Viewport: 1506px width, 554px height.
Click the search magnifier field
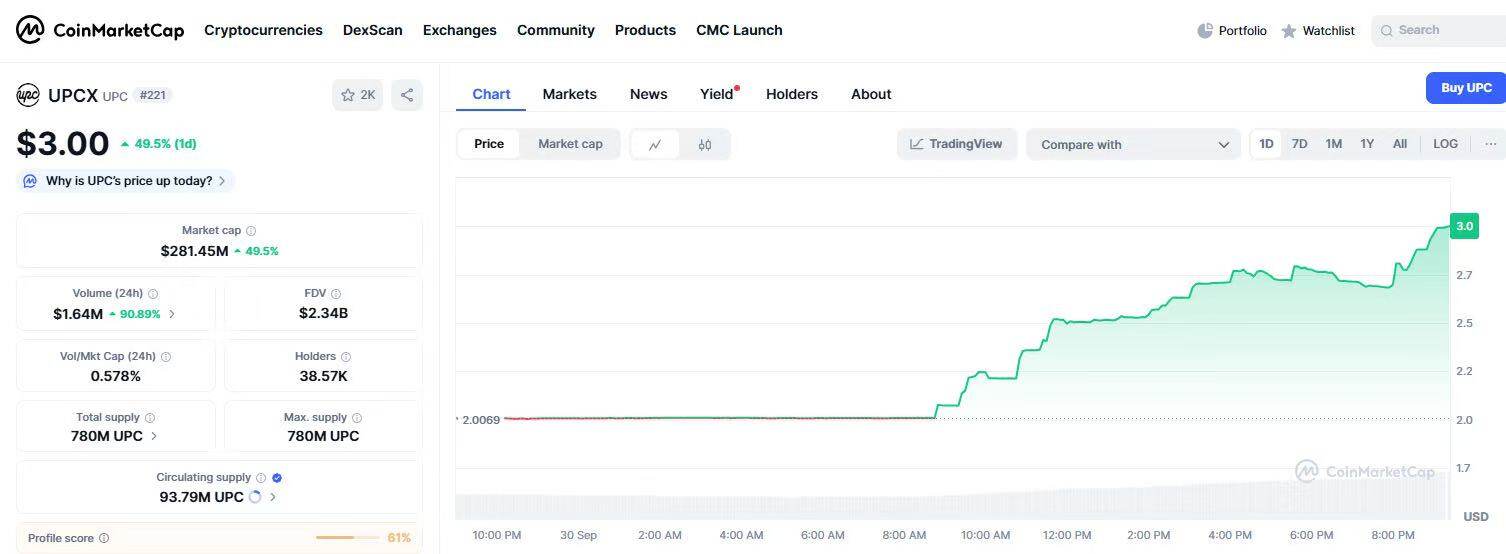tap(1438, 31)
